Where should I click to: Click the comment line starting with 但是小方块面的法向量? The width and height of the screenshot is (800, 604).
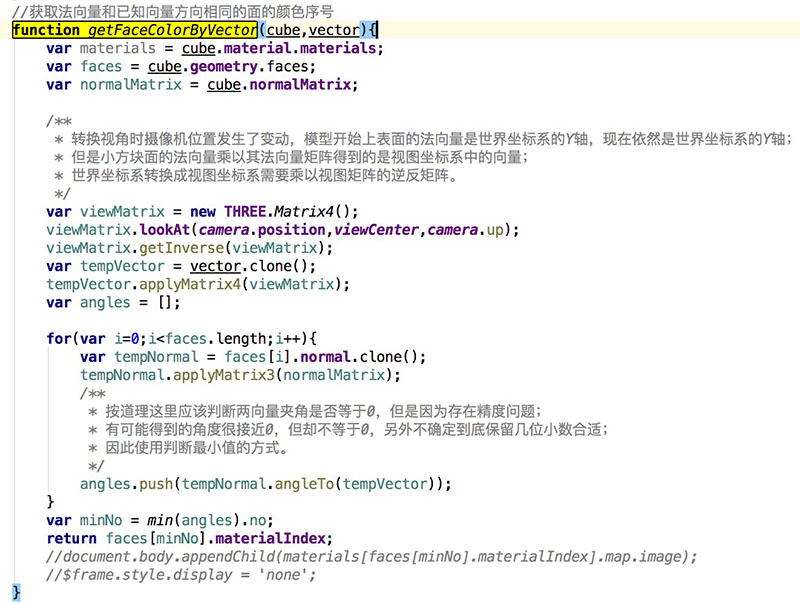pos(291,157)
